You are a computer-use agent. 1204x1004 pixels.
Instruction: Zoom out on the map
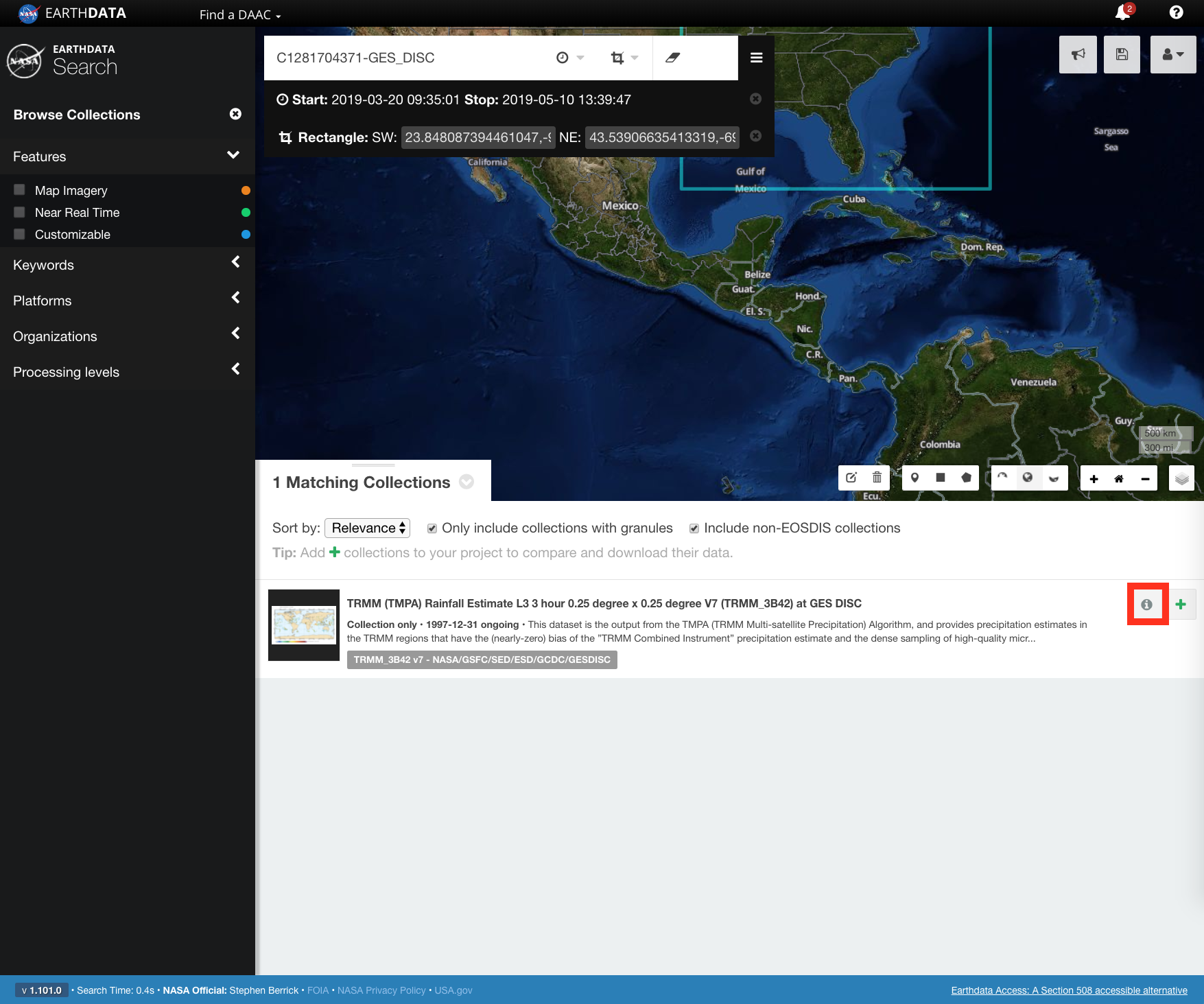click(x=1145, y=478)
